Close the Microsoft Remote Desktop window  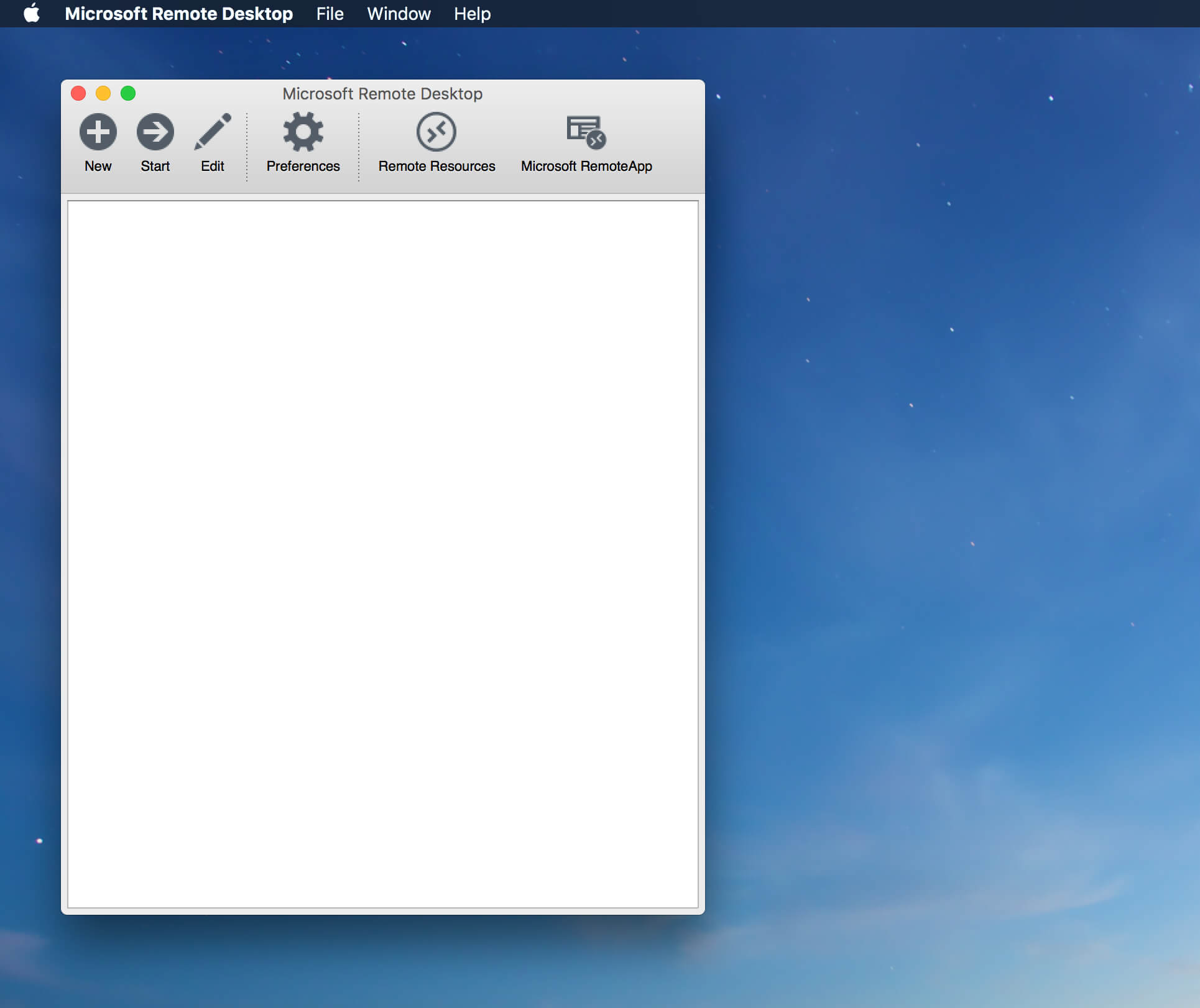coord(78,93)
